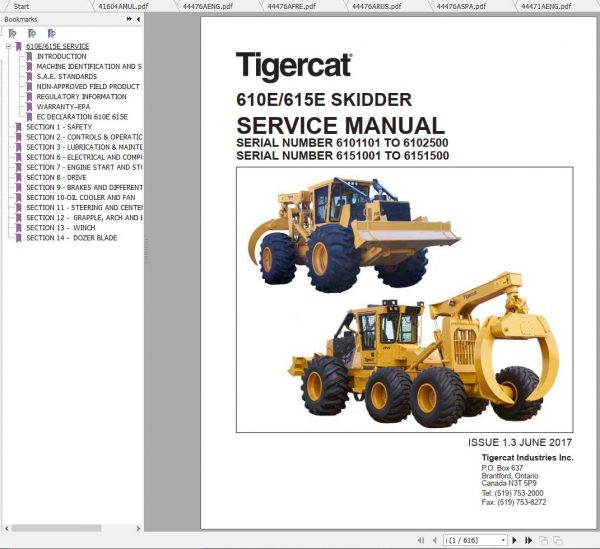The height and width of the screenshot is (549, 600).
Task: Open SECTION 1 - SAFETY bookmark
Action: (x=59, y=127)
